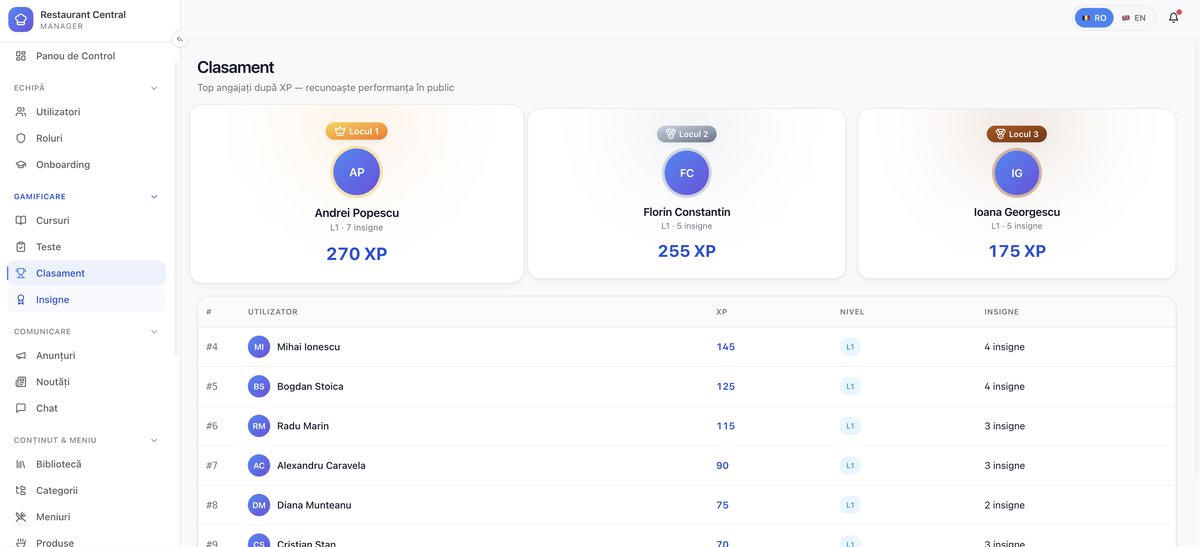The width and height of the screenshot is (1200, 547).
Task: Navigate to Chat in sidebar
Action: pyautogui.click(x=86, y=408)
